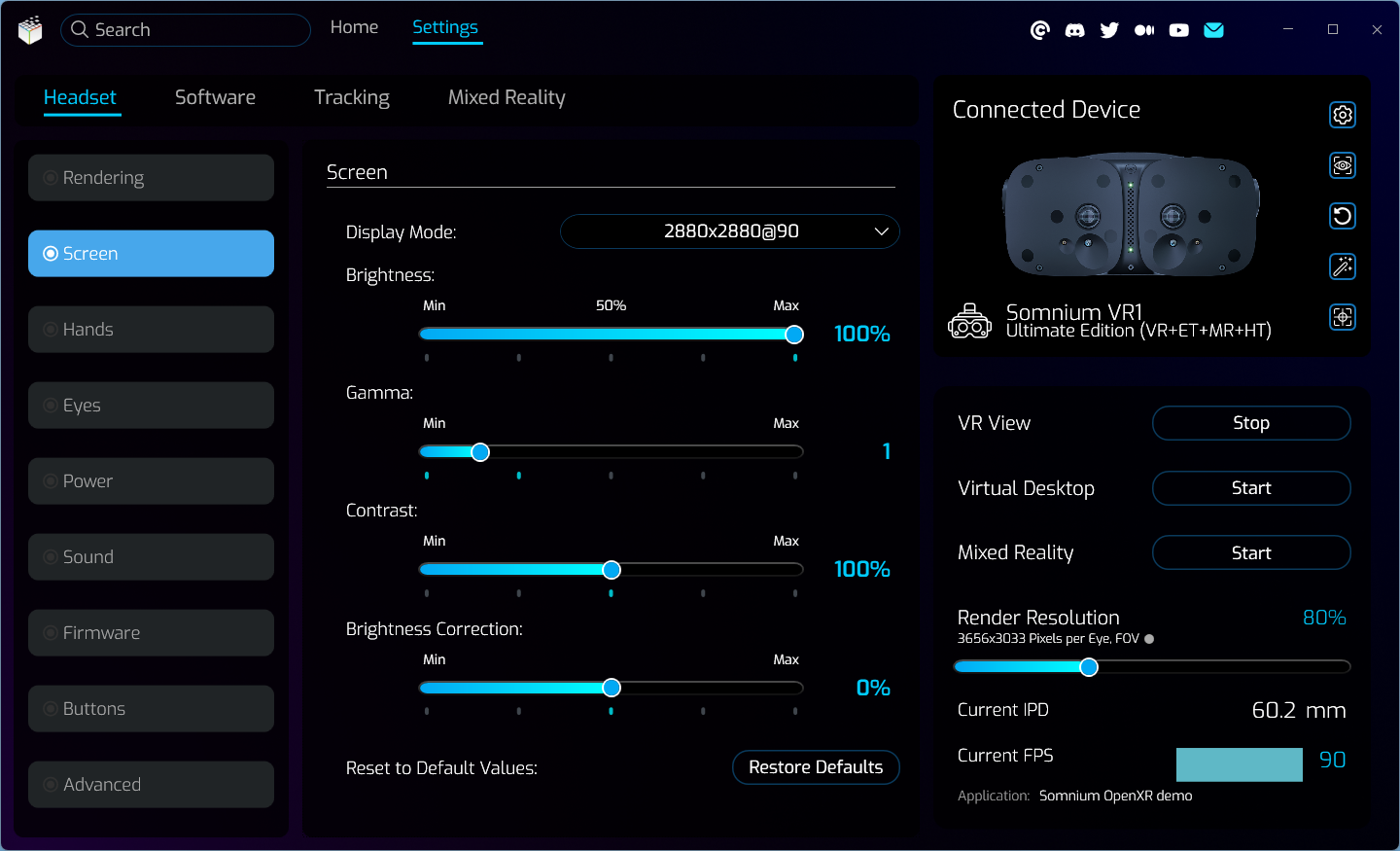Select the Eyes section in sidebar

click(x=151, y=406)
